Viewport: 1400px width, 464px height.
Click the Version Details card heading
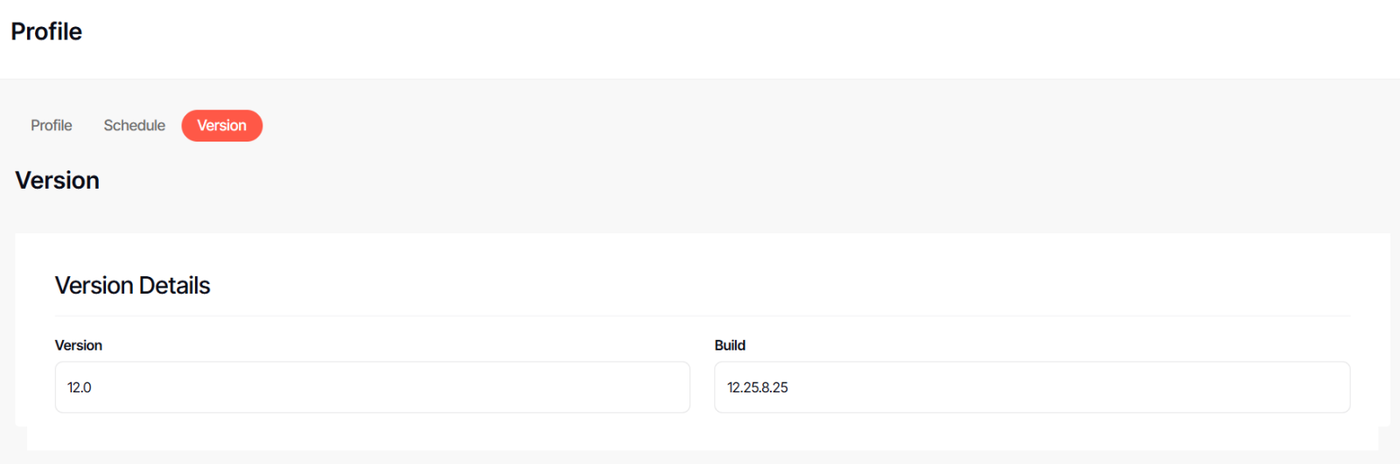tap(132, 285)
